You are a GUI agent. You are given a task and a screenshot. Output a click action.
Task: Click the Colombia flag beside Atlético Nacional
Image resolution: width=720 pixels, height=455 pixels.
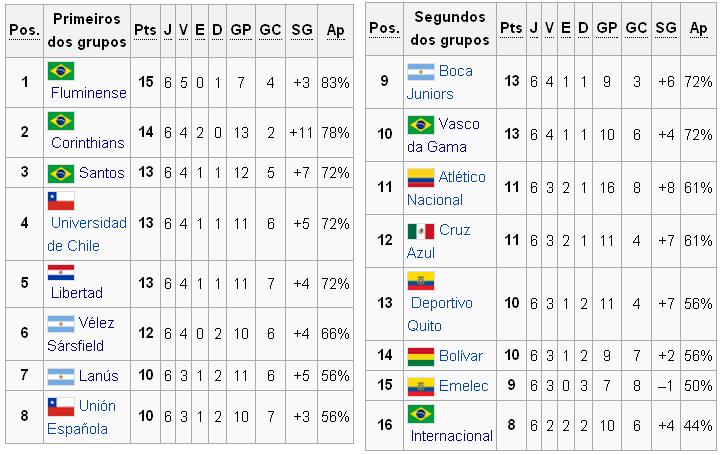point(420,178)
